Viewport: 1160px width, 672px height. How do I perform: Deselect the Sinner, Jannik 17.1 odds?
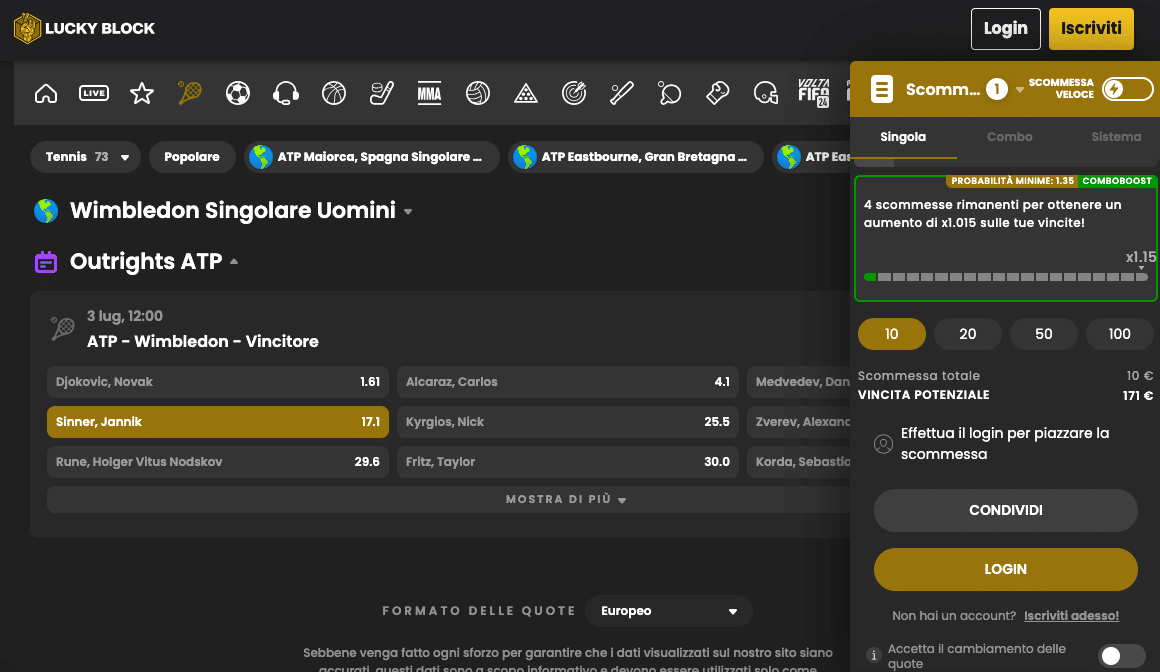[217, 422]
